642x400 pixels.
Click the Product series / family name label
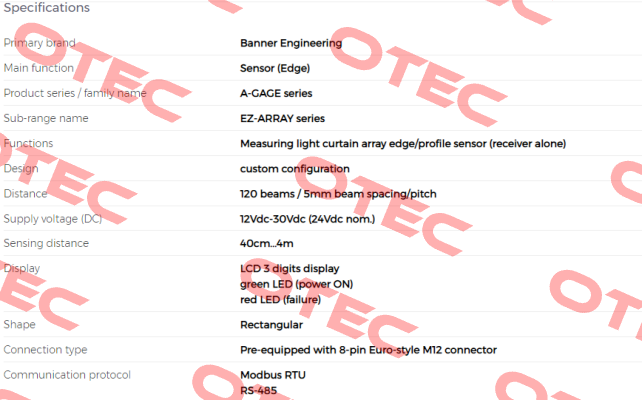75,93
